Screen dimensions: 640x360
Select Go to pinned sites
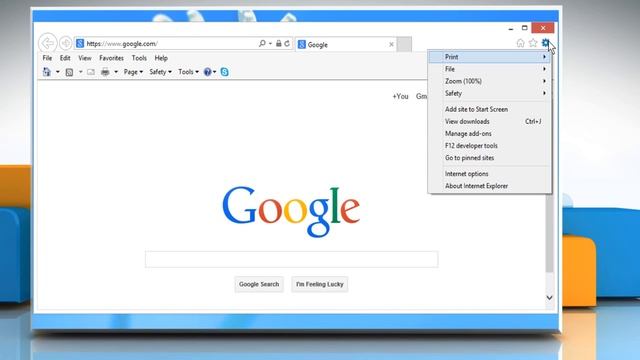490,158
